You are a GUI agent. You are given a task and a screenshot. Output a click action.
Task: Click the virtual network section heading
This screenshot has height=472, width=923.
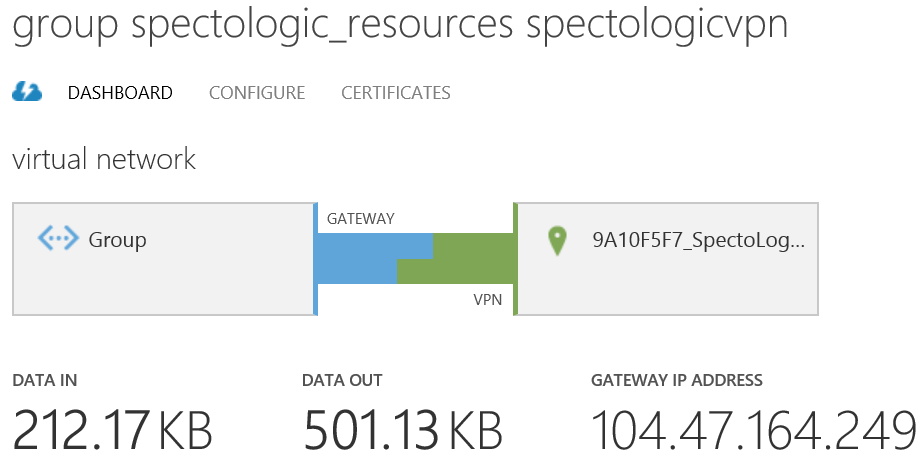click(104, 159)
